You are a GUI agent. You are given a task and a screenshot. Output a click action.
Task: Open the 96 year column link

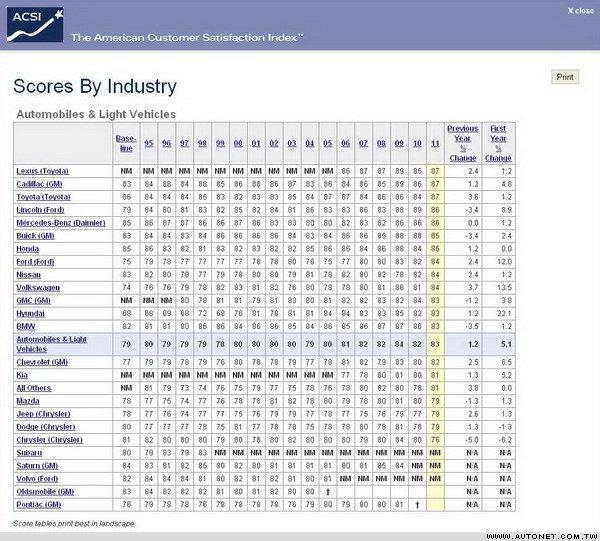click(166, 143)
